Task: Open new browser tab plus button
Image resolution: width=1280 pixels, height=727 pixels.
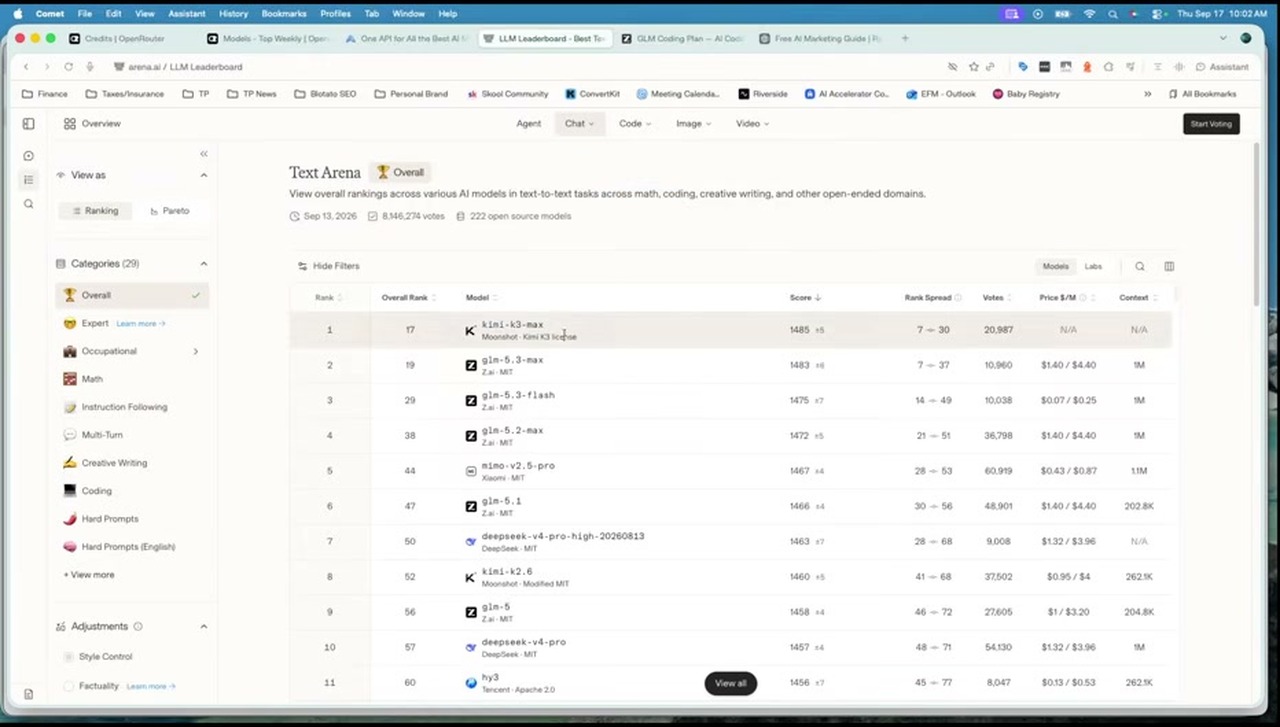Action: tap(905, 38)
